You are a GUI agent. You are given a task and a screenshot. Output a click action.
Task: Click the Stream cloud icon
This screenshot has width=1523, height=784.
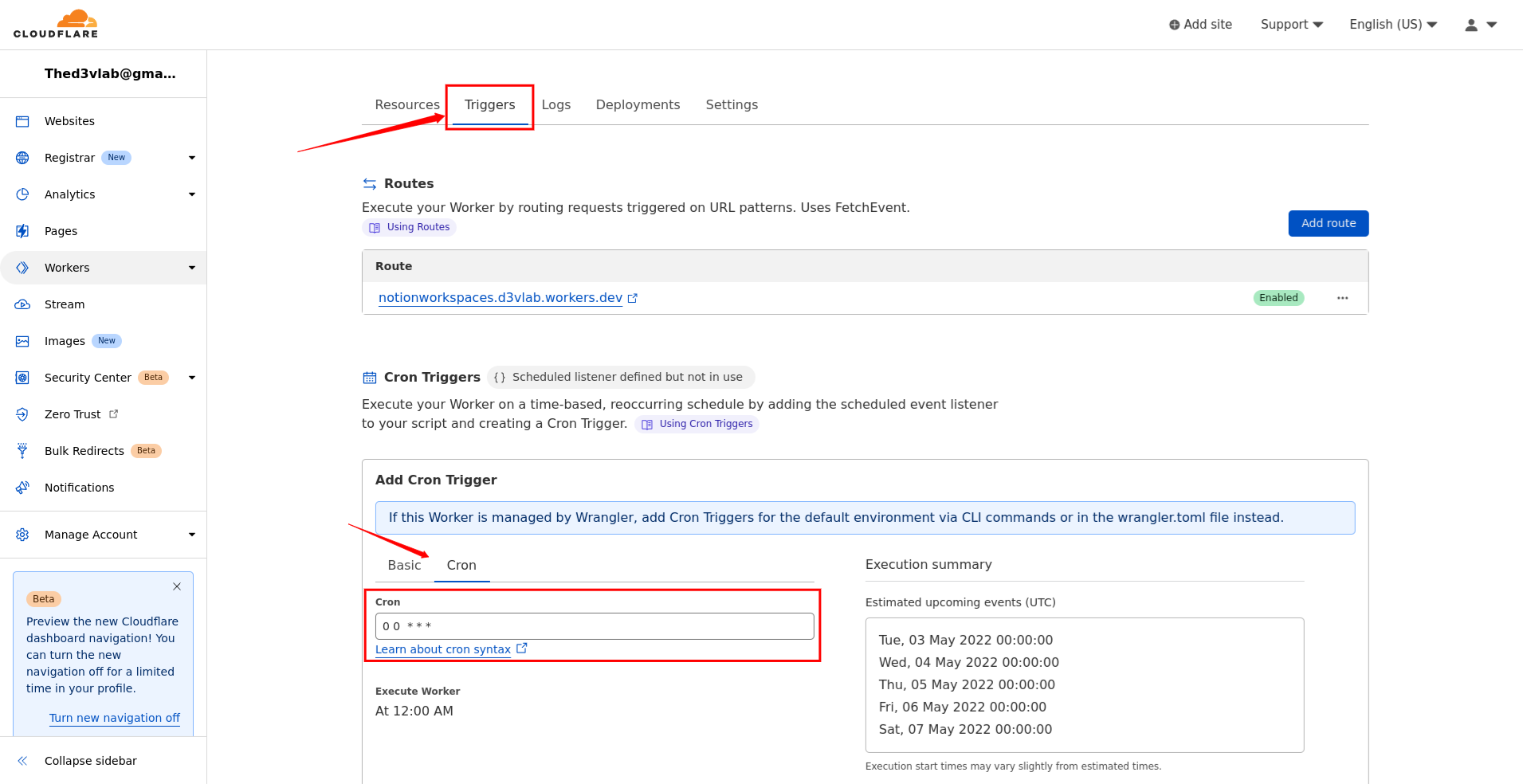[22, 304]
